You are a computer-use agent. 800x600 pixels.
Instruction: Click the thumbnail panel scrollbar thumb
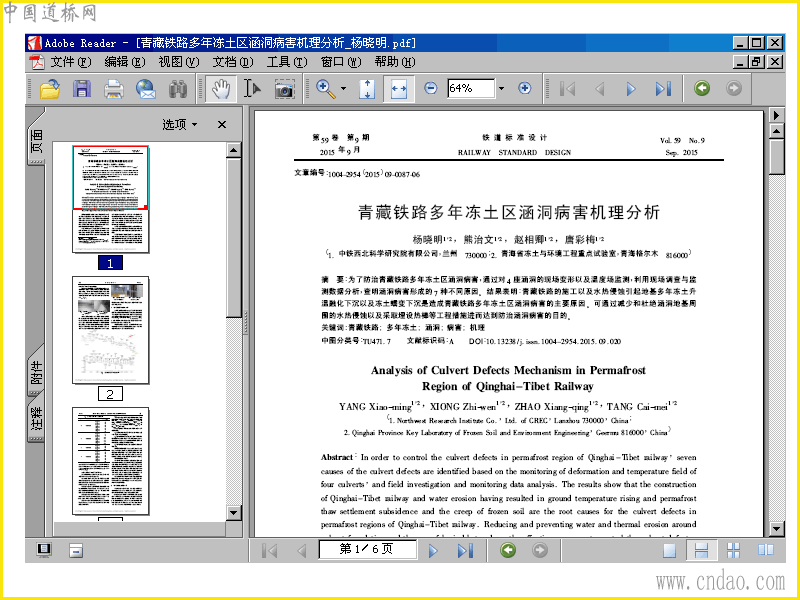click(x=234, y=237)
